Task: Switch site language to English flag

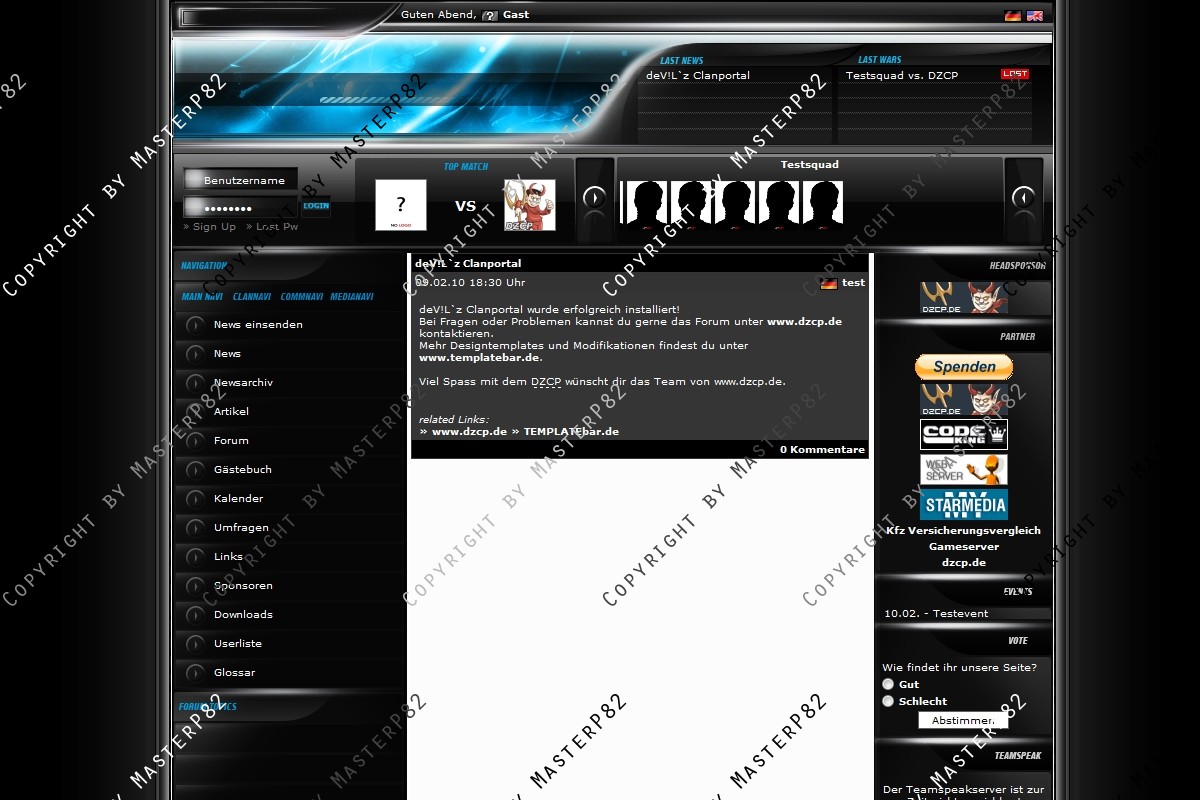Action: [1035, 15]
